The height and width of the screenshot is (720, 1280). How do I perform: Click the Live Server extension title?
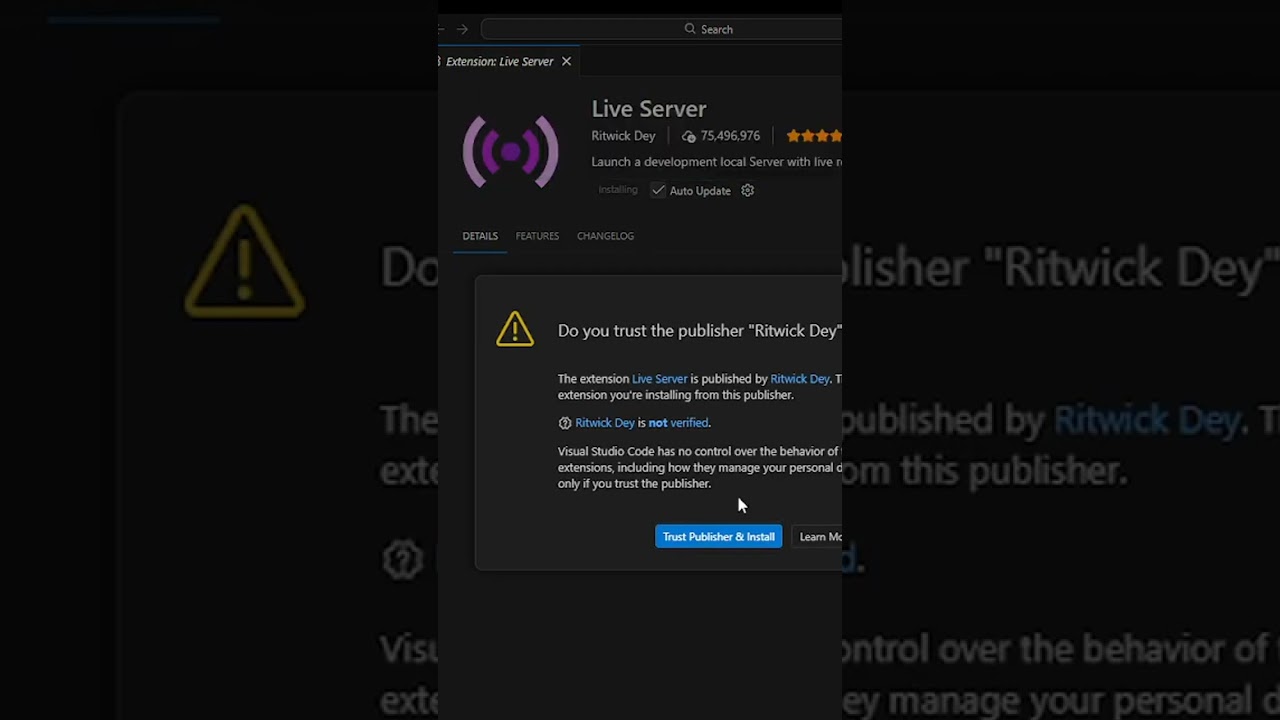(649, 108)
